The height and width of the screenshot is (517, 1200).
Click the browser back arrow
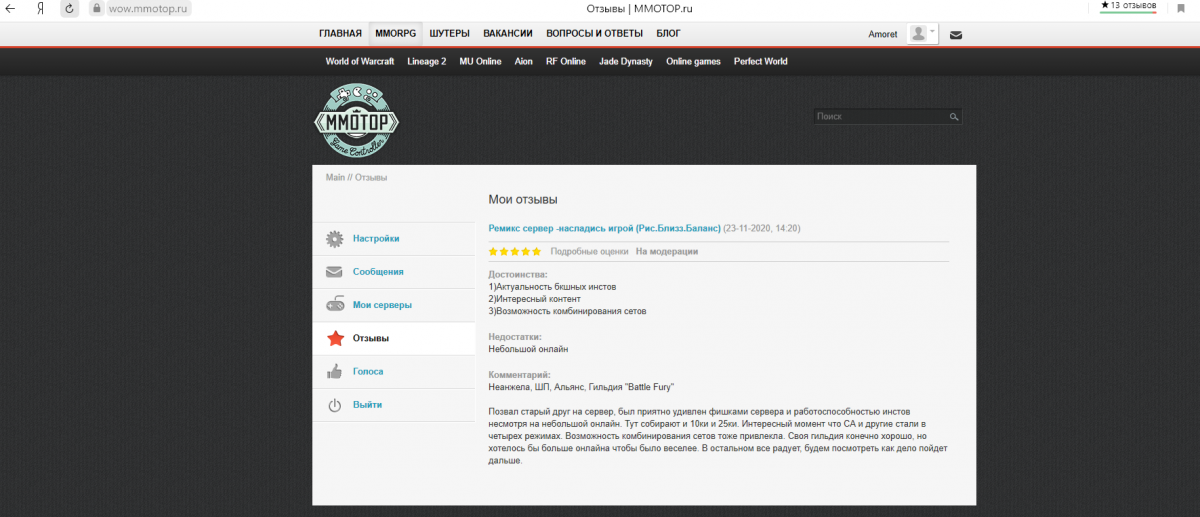pos(10,8)
